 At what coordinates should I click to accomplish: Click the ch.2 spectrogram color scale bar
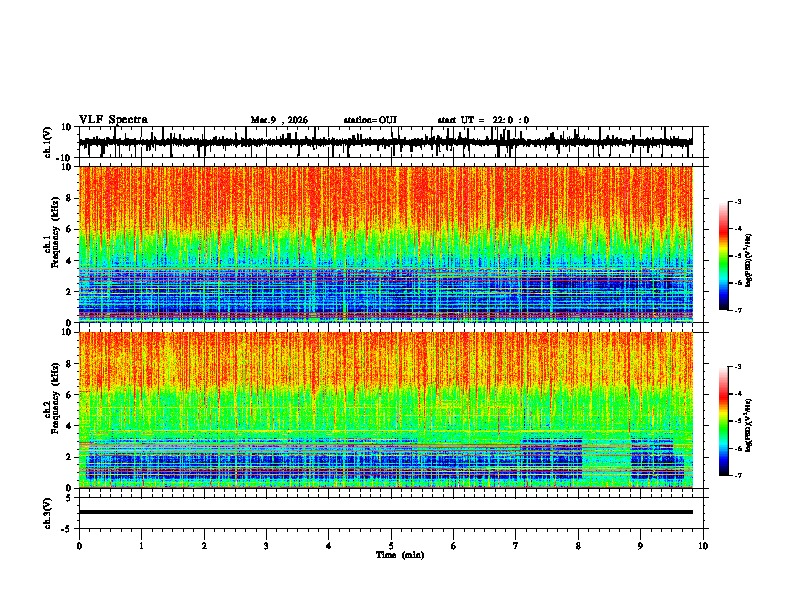click(724, 421)
